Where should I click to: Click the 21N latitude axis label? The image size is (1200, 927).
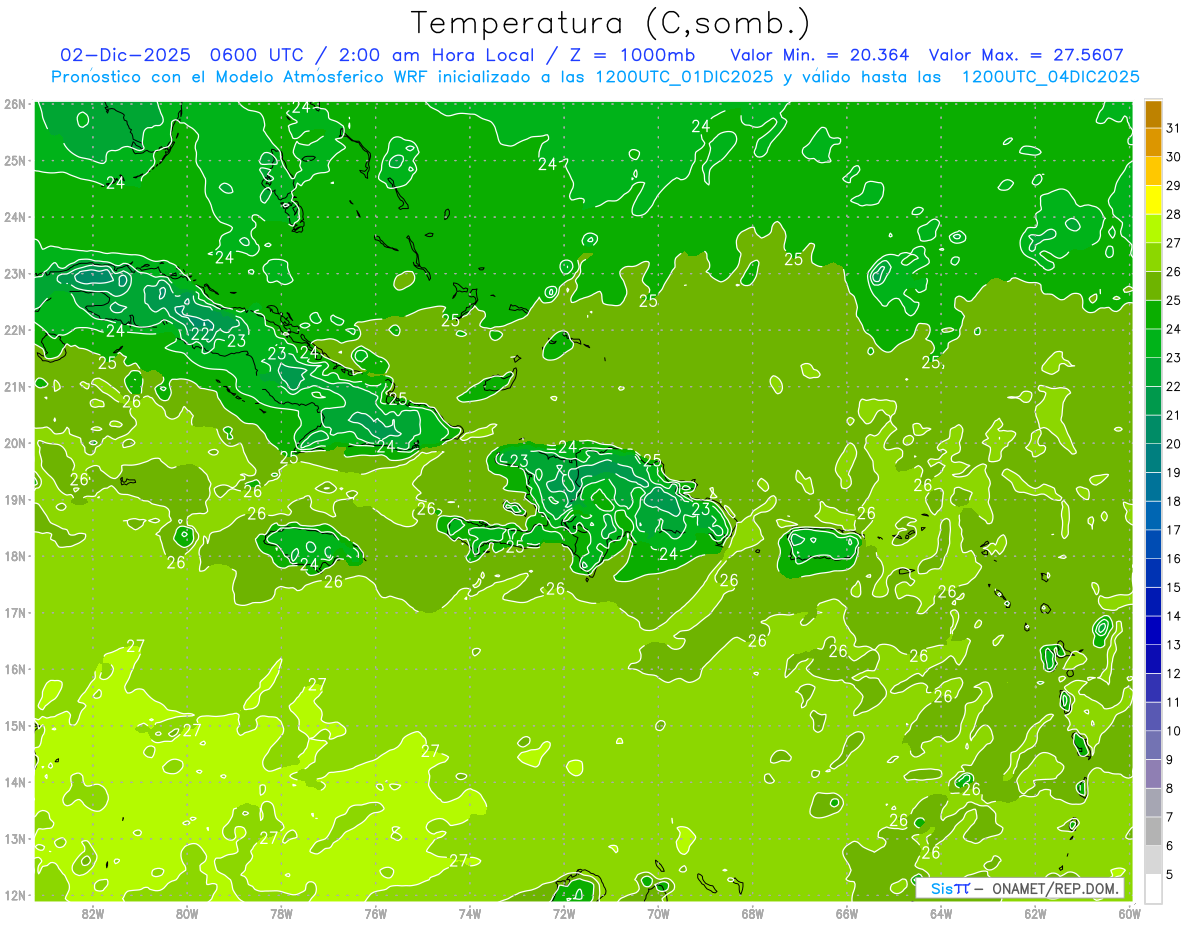coord(14,386)
